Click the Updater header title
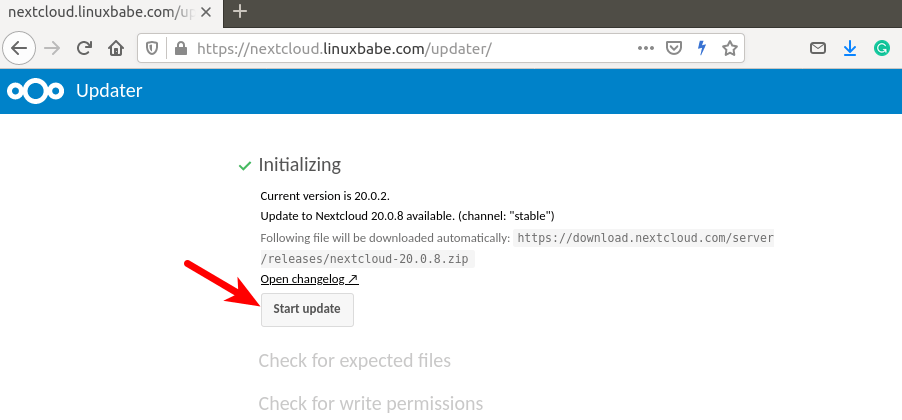The width and height of the screenshot is (902, 420). tap(109, 91)
